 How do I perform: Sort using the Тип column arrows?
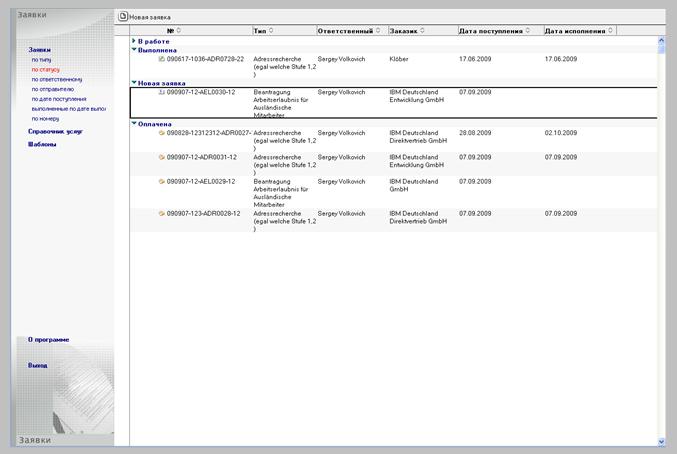(x=272, y=31)
